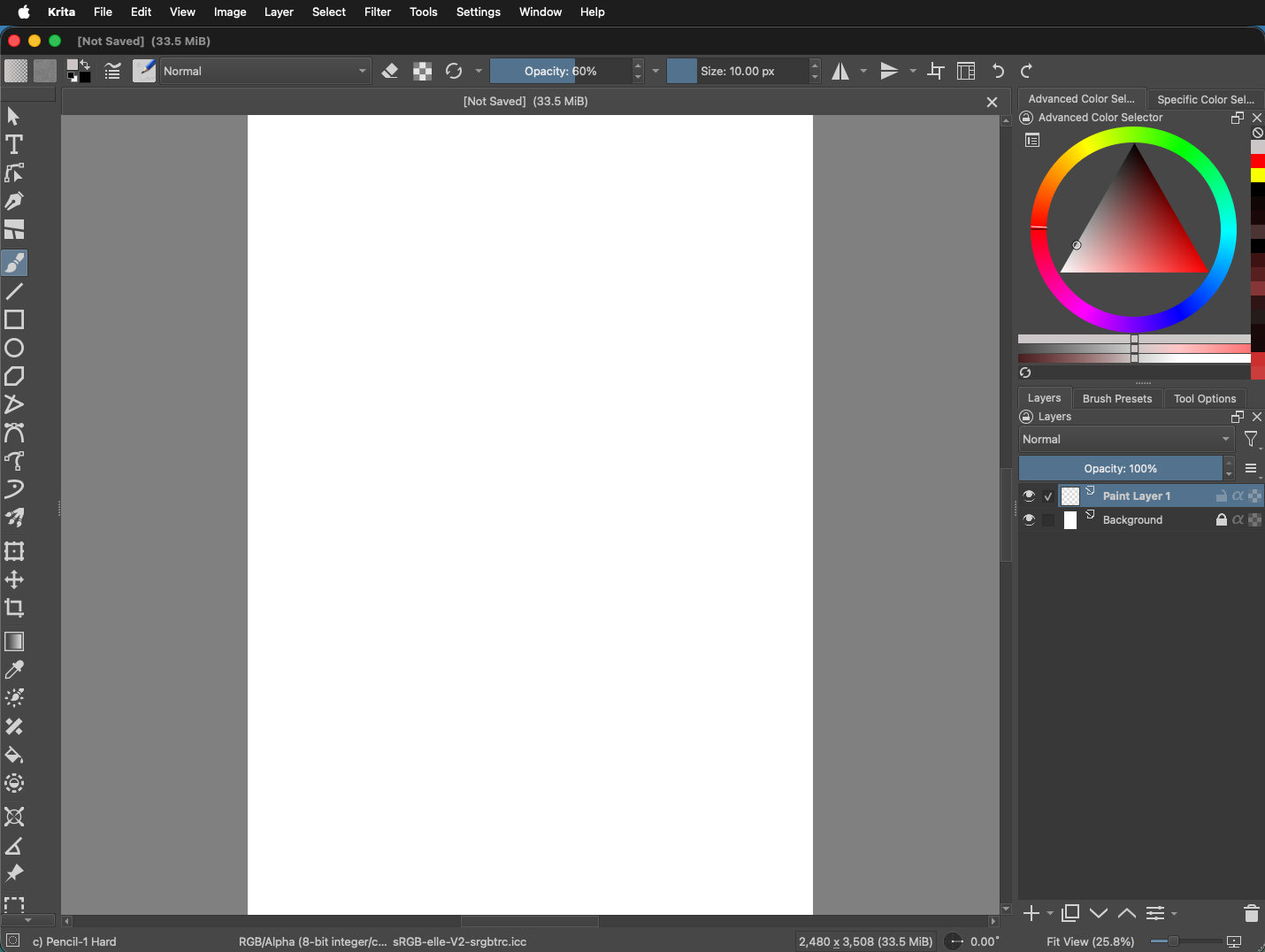The image size is (1265, 952).
Task: Toggle horizontal mirror mode
Action: (x=840, y=71)
